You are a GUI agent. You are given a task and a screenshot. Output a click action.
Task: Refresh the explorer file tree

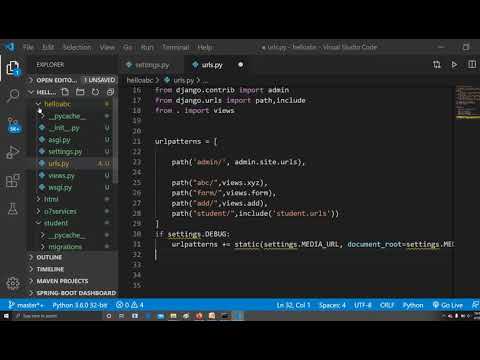[95, 92]
